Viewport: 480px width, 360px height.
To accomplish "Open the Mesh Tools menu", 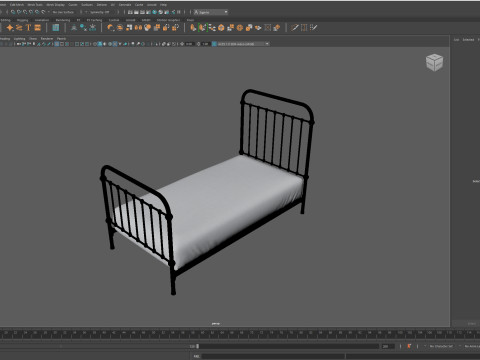I will (35, 5).
